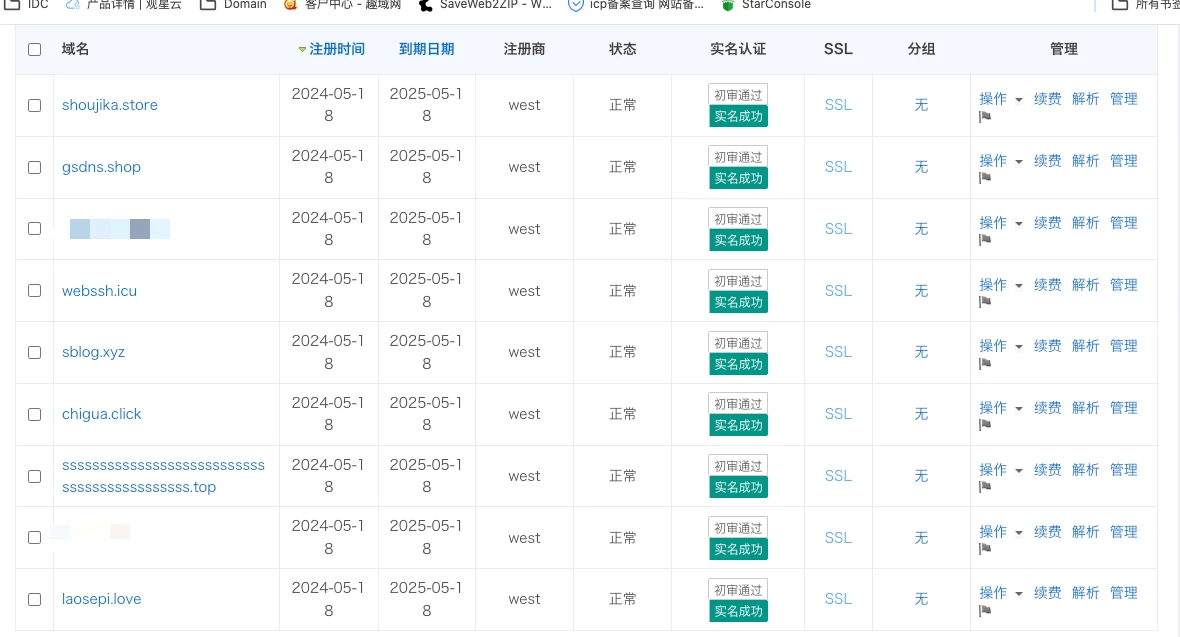Viewport: 1180px width, 637px height.
Task: Check the box next to chigua.click
Action: click(x=35, y=414)
